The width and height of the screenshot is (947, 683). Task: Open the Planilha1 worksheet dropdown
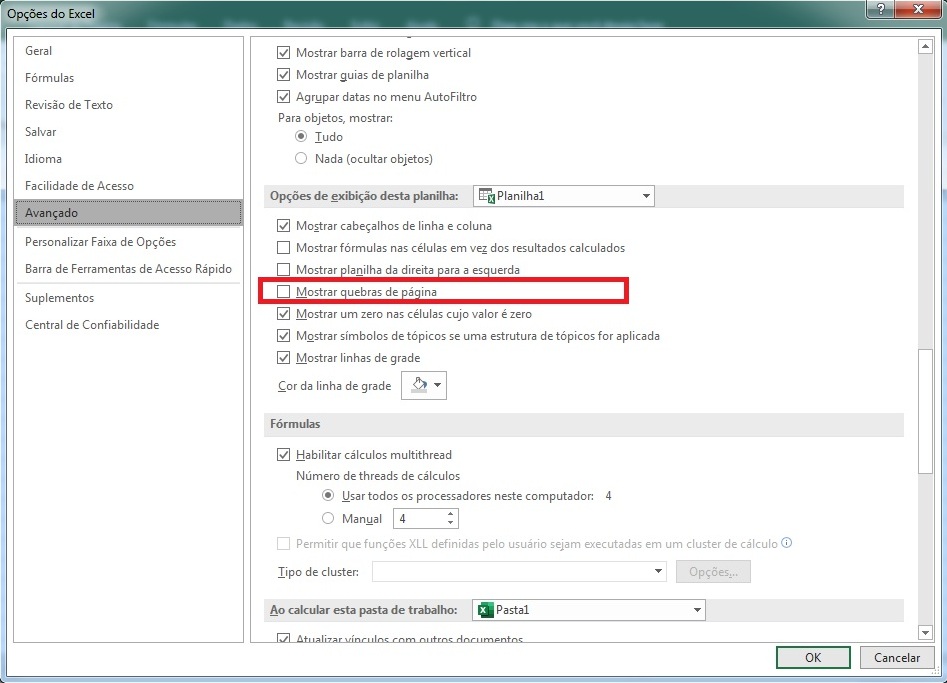point(563,196)
